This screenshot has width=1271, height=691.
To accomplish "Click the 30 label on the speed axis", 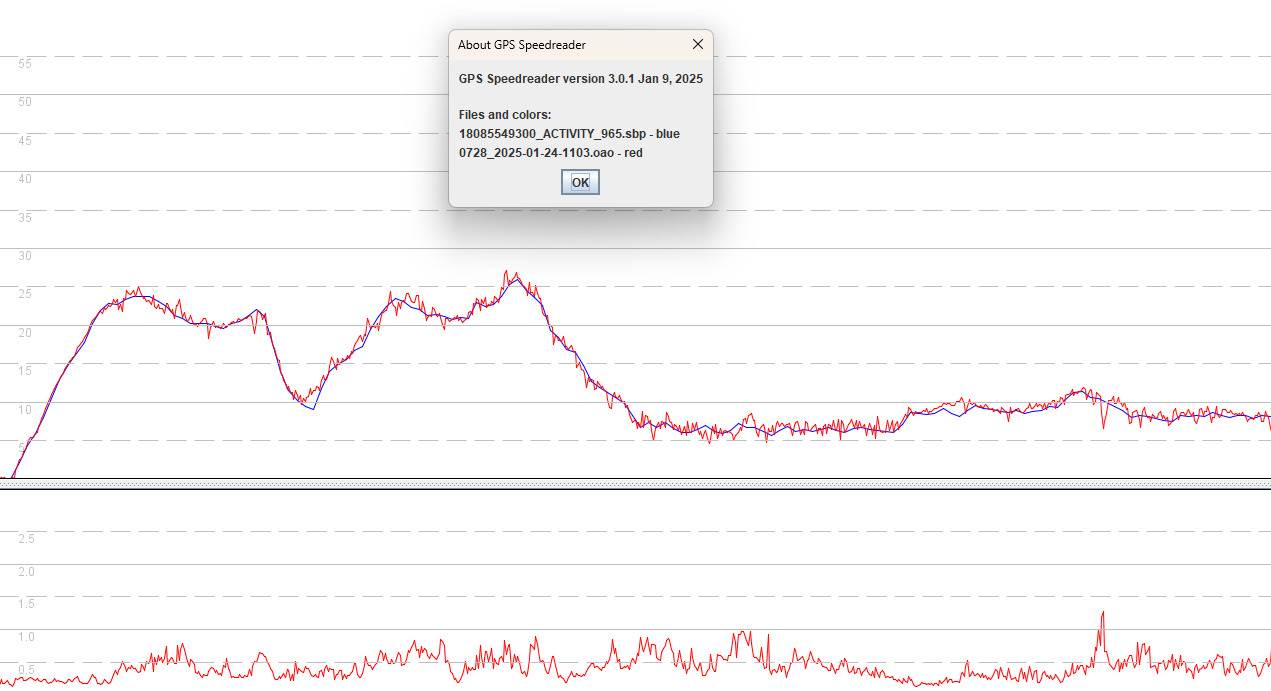I will (x=25, y=256).
